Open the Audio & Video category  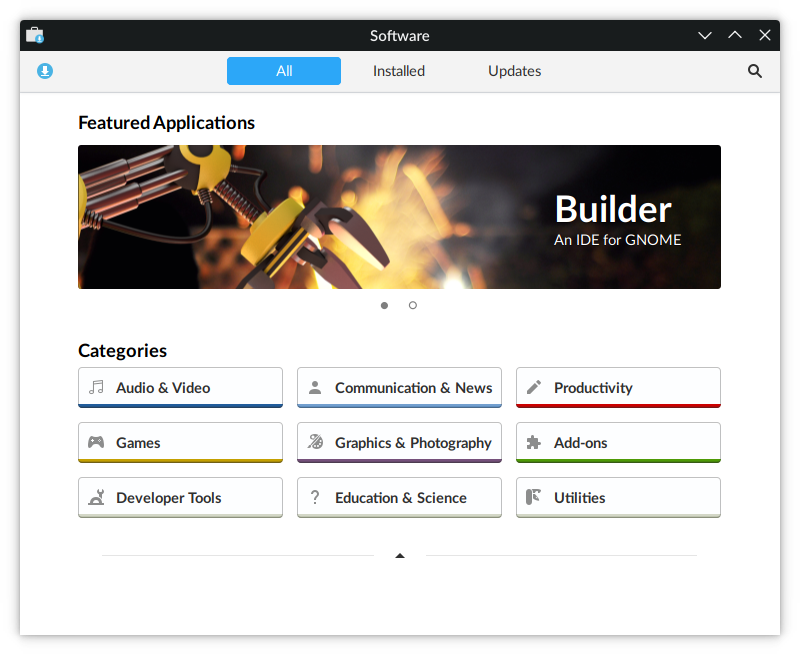click(181, 388)
